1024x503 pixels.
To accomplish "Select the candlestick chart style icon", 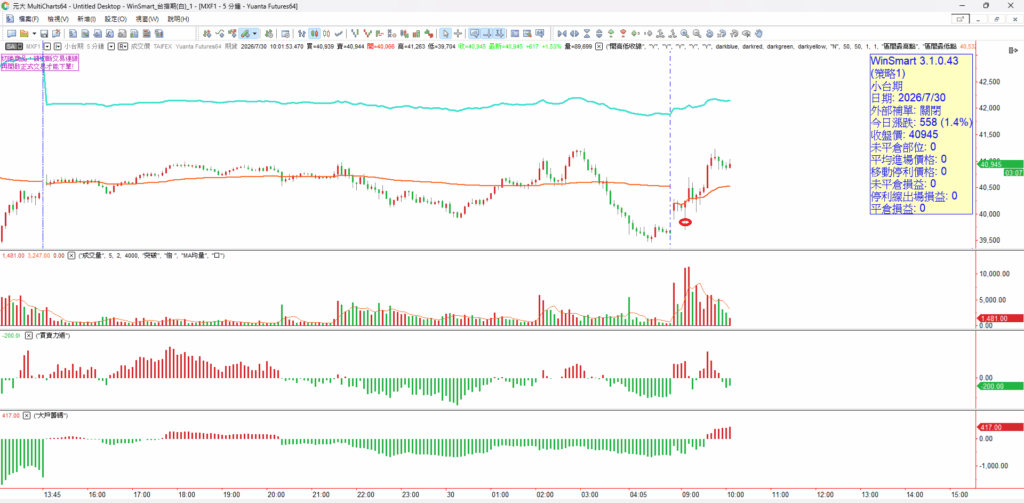I will pos(315,33).
